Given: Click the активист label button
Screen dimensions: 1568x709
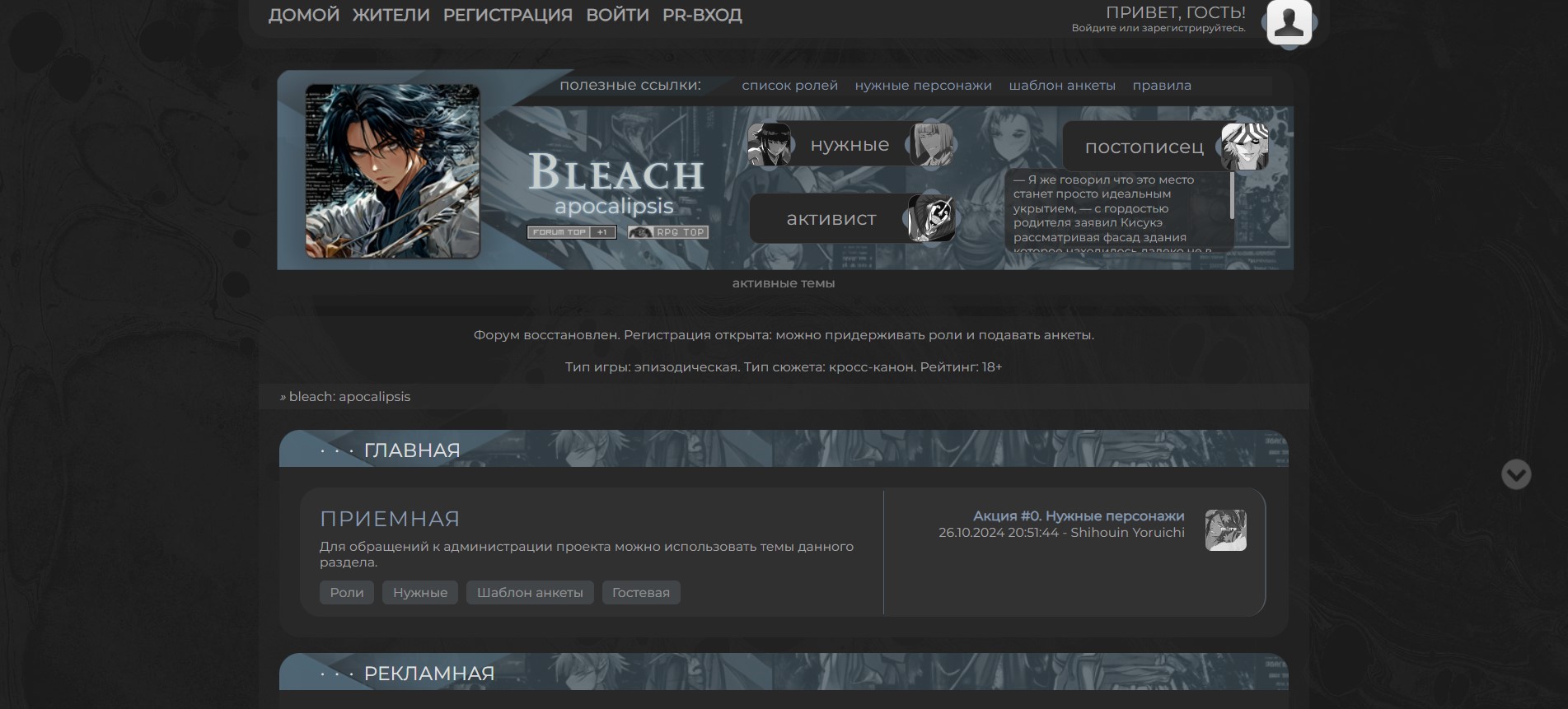Looking at the screenshot, I should tap(831, 219).
